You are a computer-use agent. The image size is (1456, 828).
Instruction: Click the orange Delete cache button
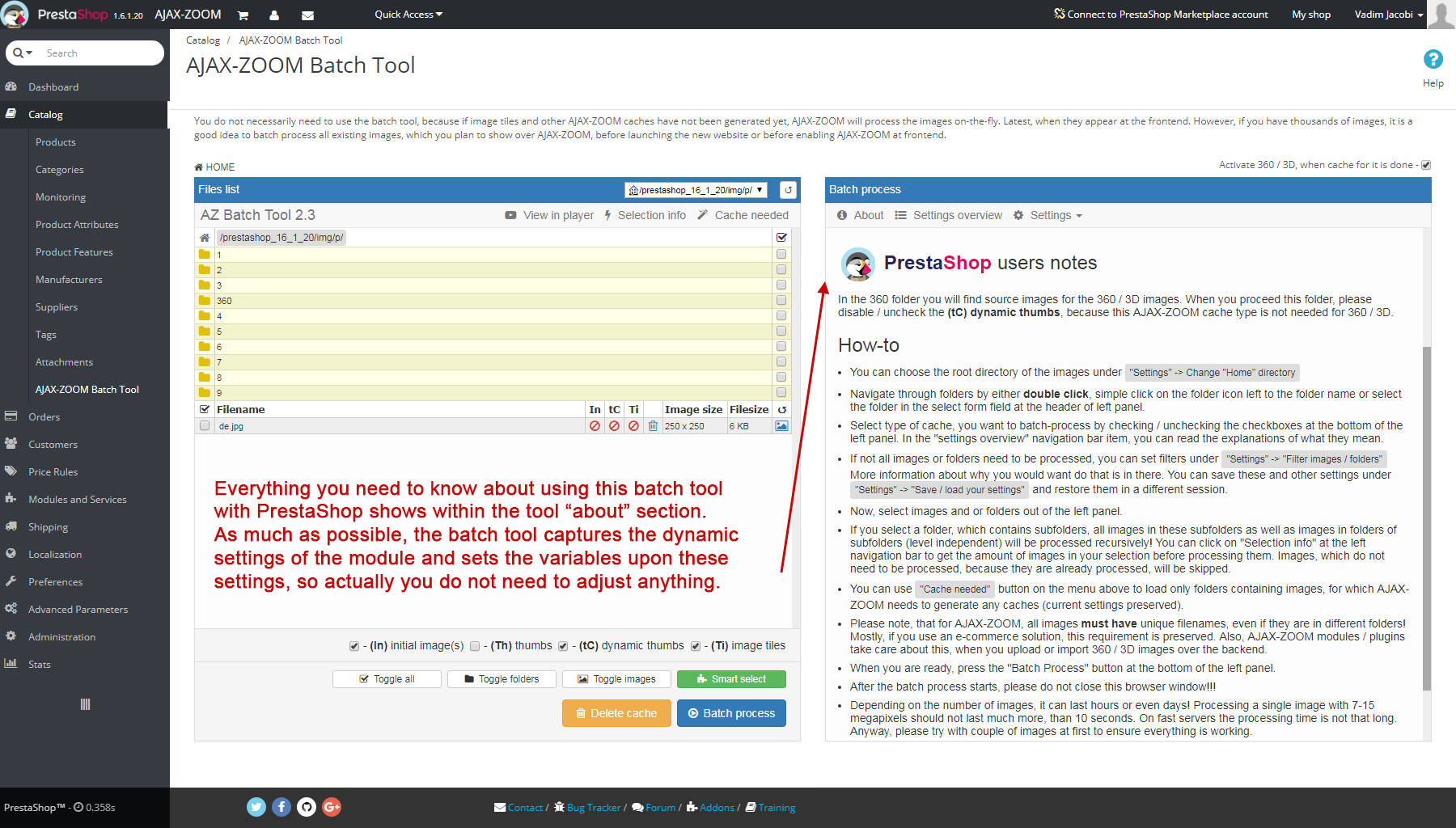tap(616, 713)
